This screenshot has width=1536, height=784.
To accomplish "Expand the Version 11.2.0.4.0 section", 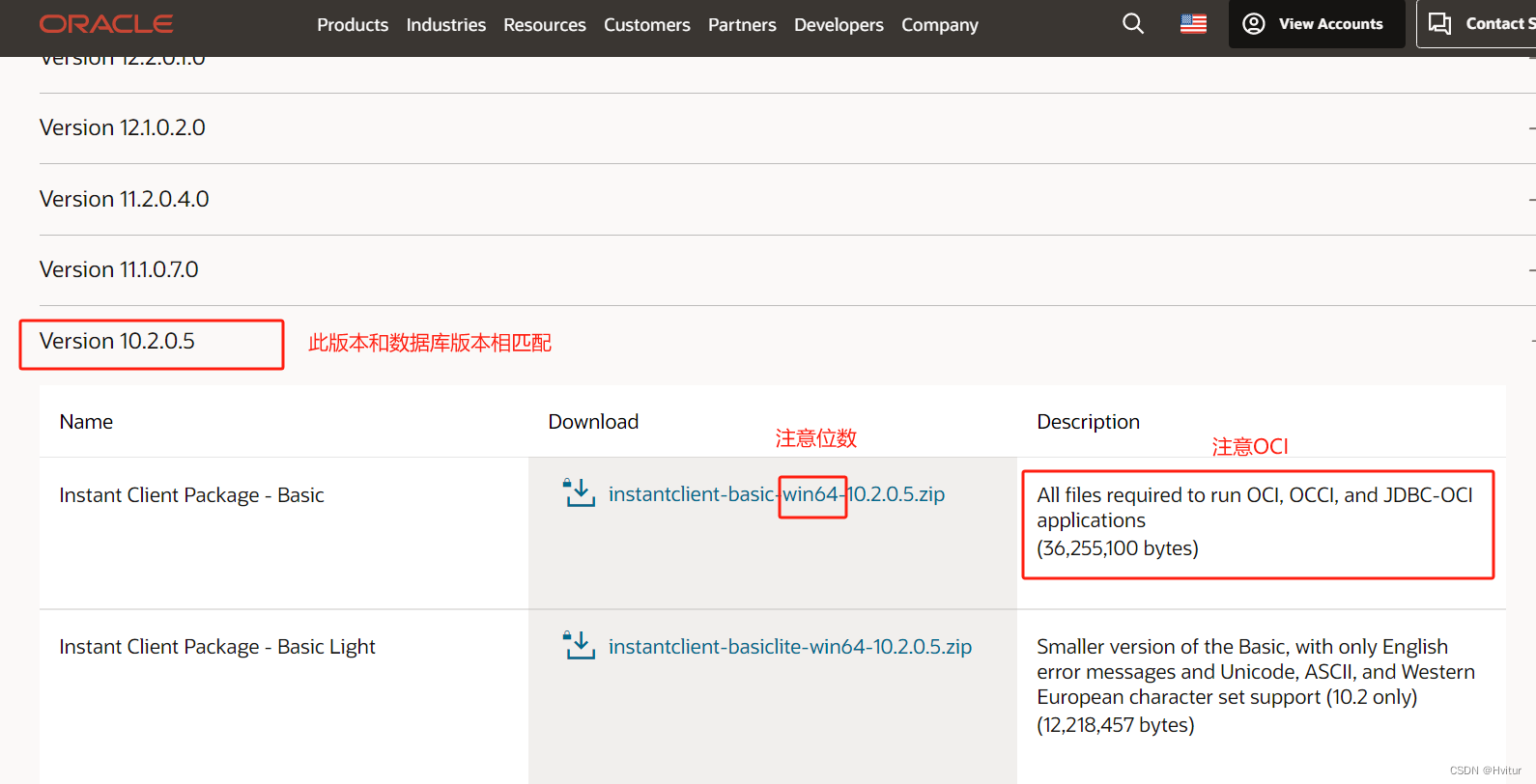I will coord(787,200).
